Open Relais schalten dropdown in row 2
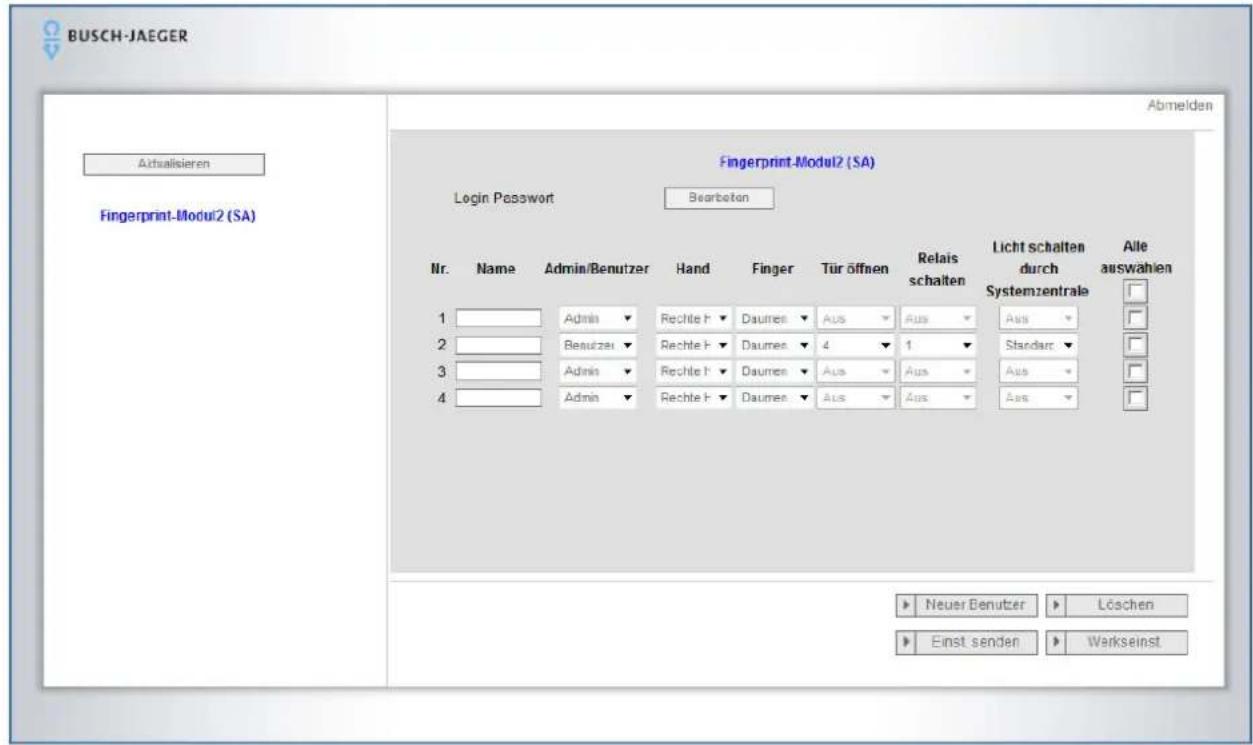Screen dimensions: 1253x745 938,345
